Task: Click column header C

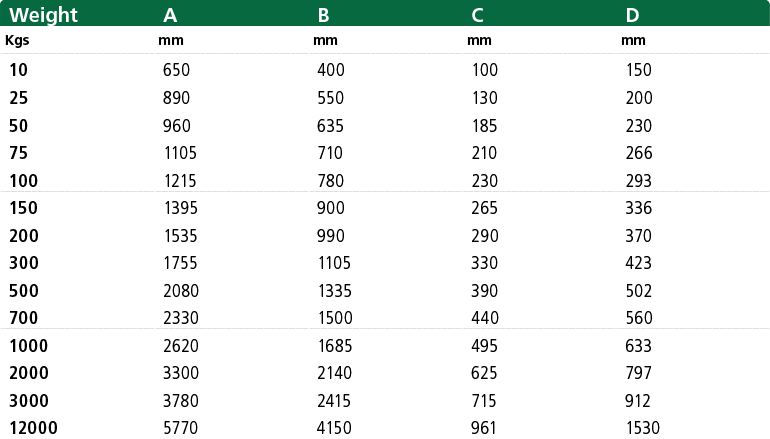Action: [x=478, y=15]
